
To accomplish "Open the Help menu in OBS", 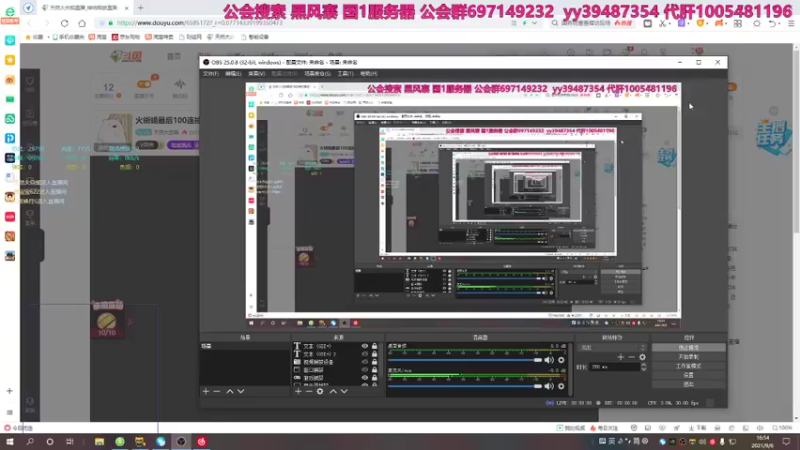I will tap(368, 73).
